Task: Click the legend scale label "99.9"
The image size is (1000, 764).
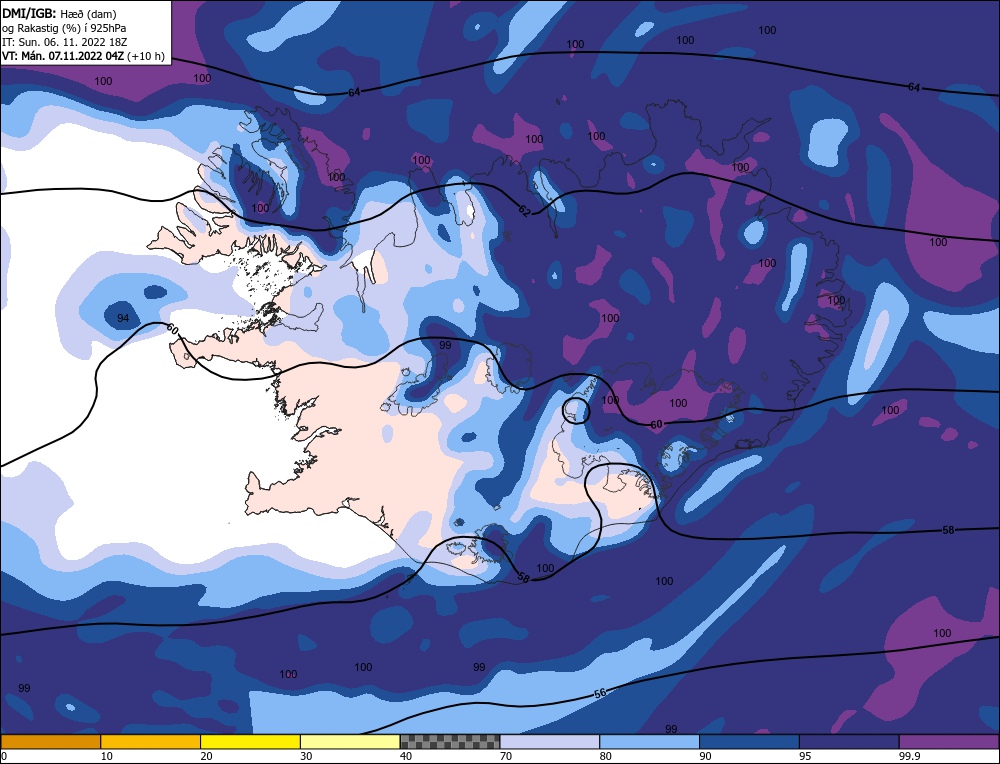Action: click(908, 756)
